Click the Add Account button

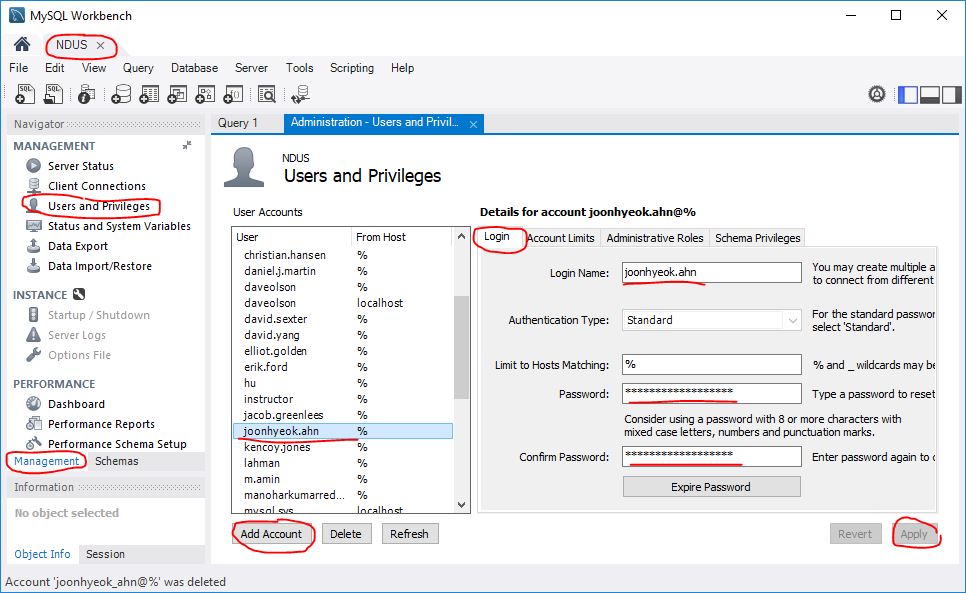coord(271,534)
